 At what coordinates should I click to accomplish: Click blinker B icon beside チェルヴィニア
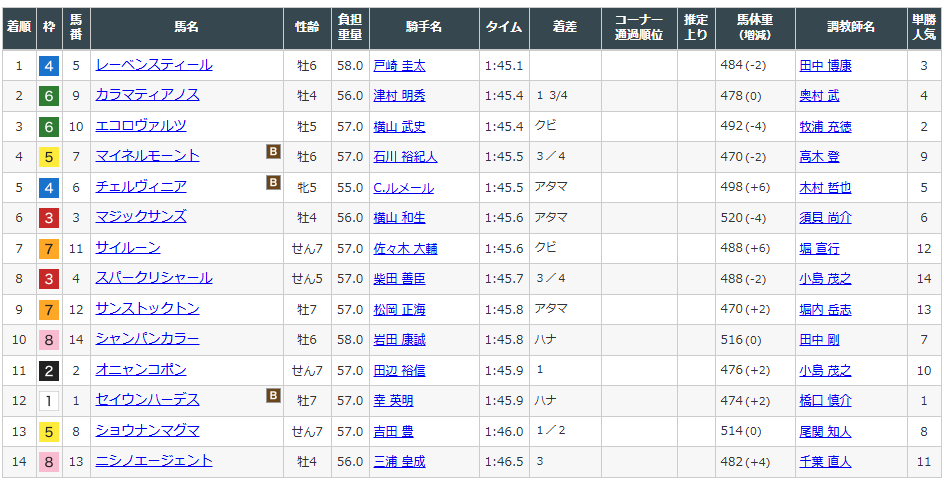pyautogui.click(x=272, y=182)
